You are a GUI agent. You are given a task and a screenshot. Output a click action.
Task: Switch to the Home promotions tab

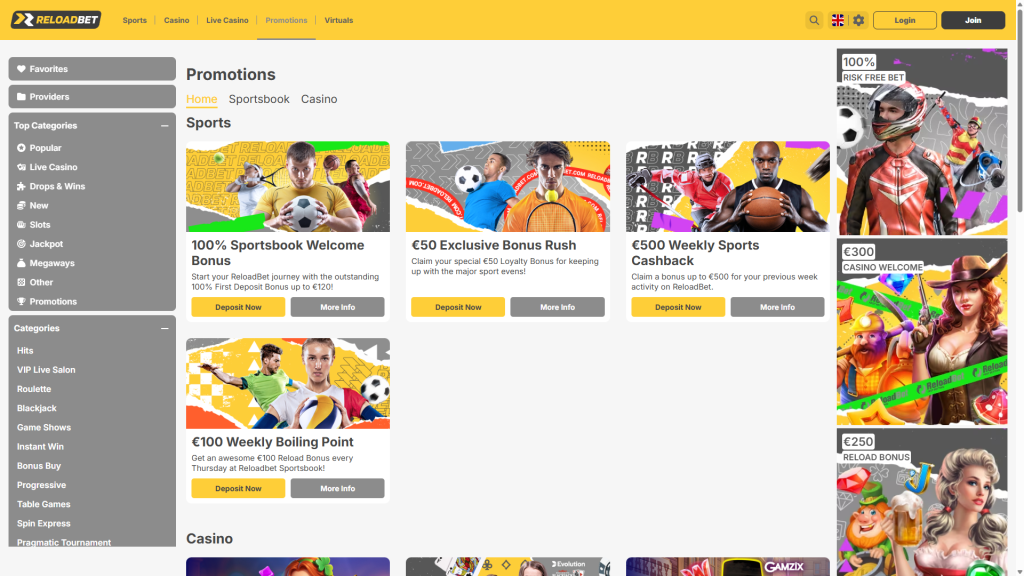click(x=202, y=99)
